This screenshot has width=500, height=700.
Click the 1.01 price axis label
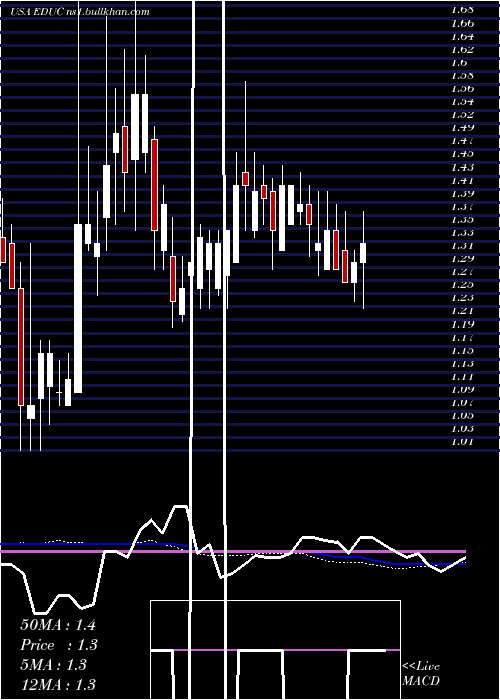pyautogui.click(x=464, y=442)
